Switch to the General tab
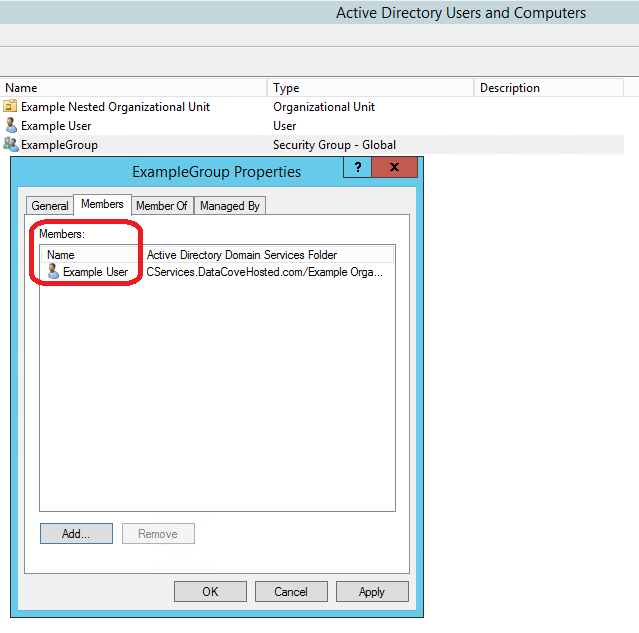Screen dimensions: 639x633 click(x=50, y=206)
